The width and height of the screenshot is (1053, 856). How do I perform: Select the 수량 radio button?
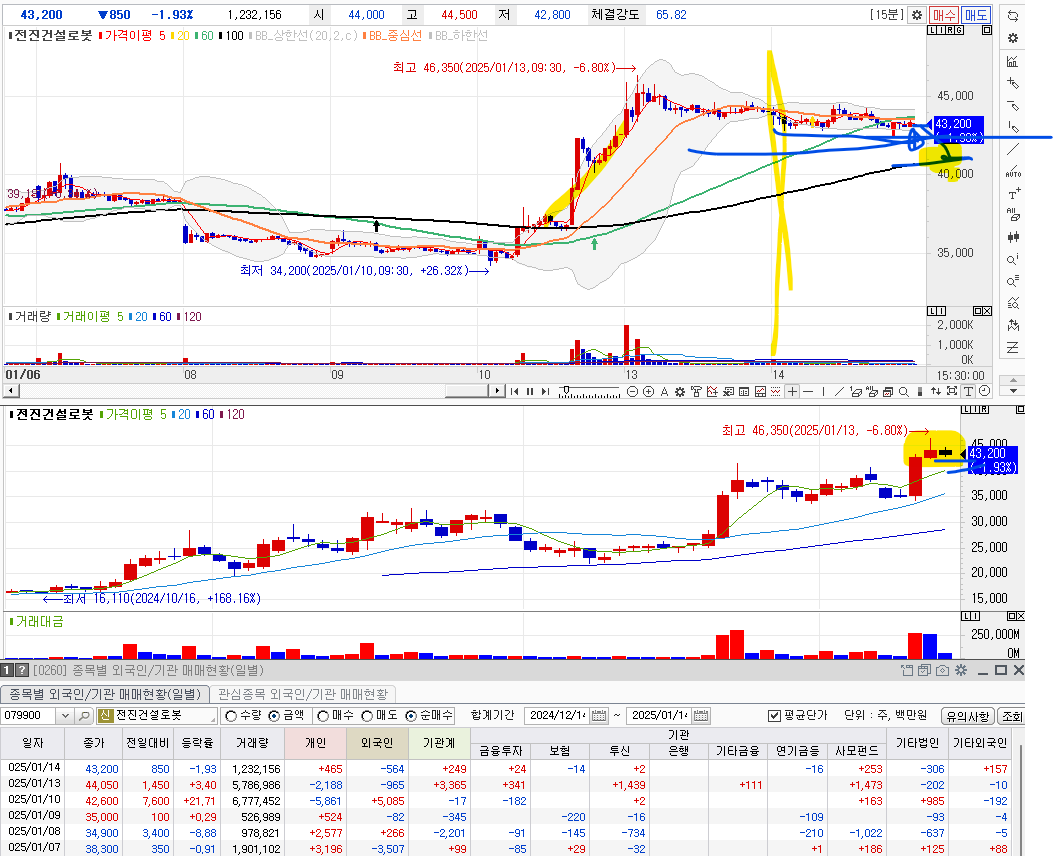[x=232, y=716]
